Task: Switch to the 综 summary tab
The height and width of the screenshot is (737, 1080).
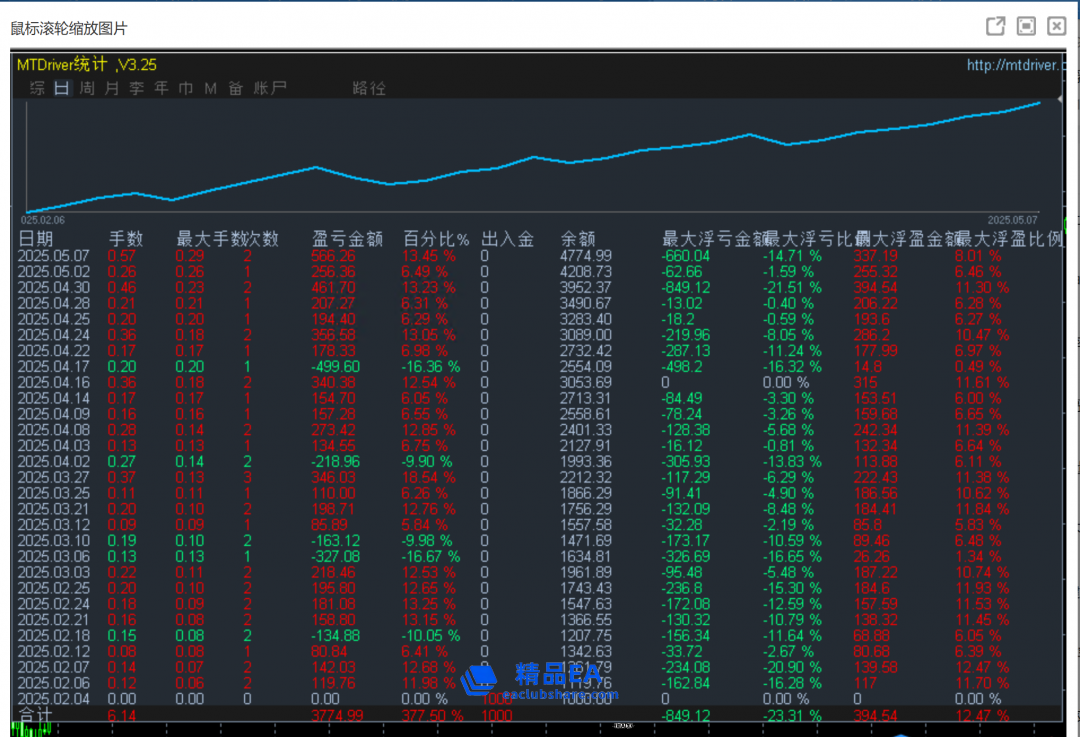Action: point(38,89)
